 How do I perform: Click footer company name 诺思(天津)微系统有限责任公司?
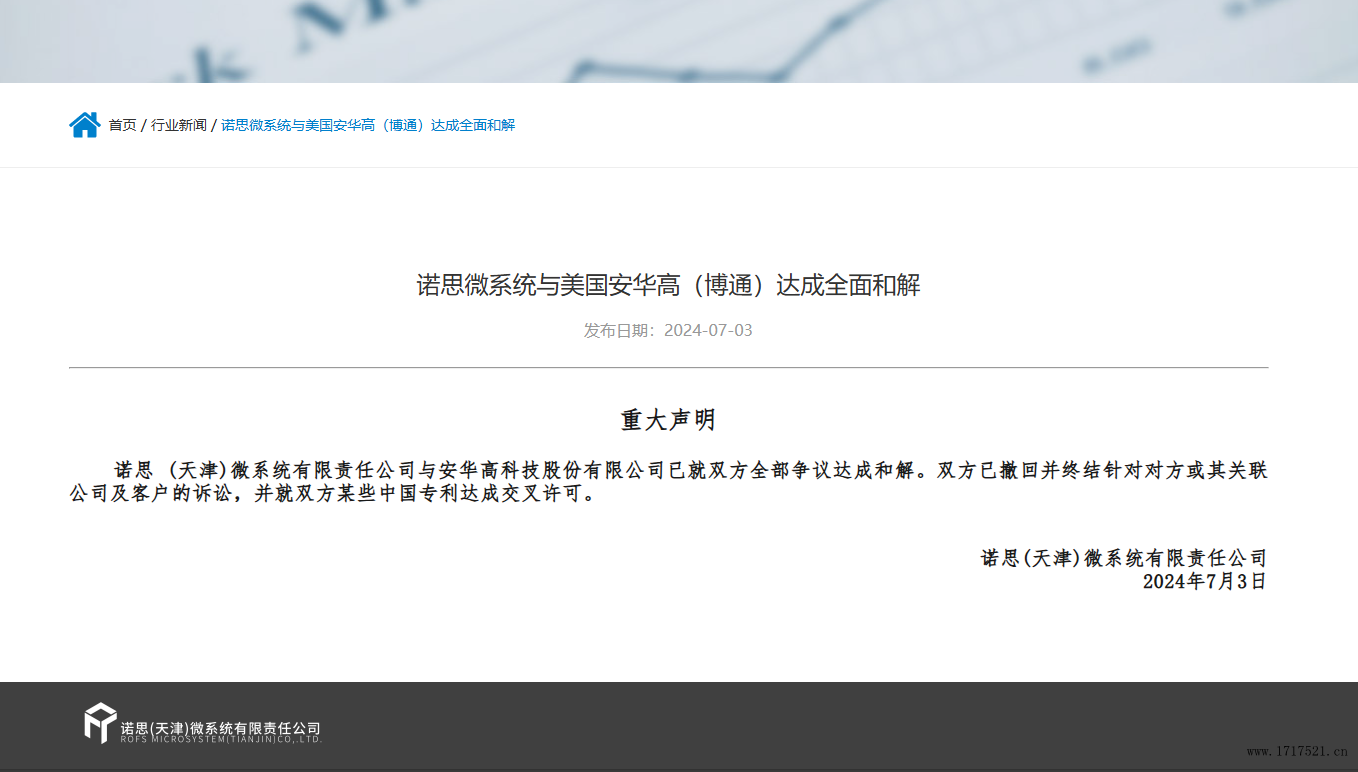click(221, 728)
